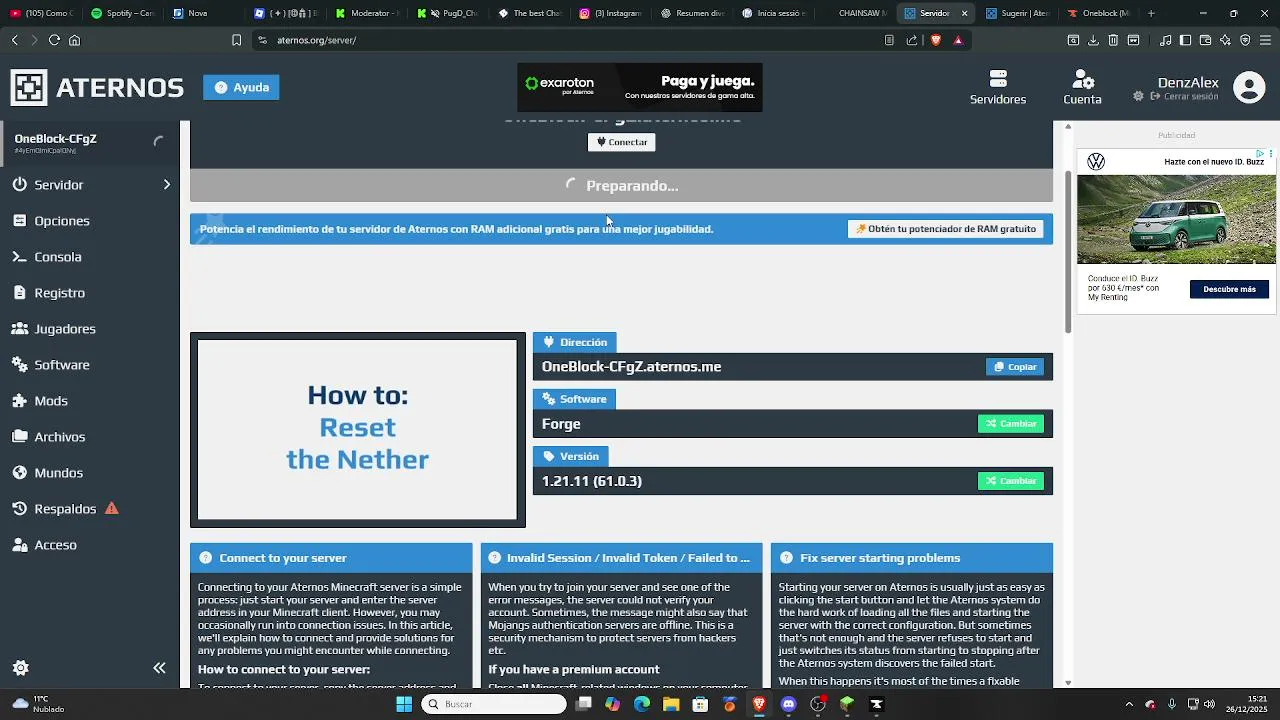The width and height of the screenshot is (1280, 720).
Task: Switch to the Spotify browser tab
Action: [123, 13]
